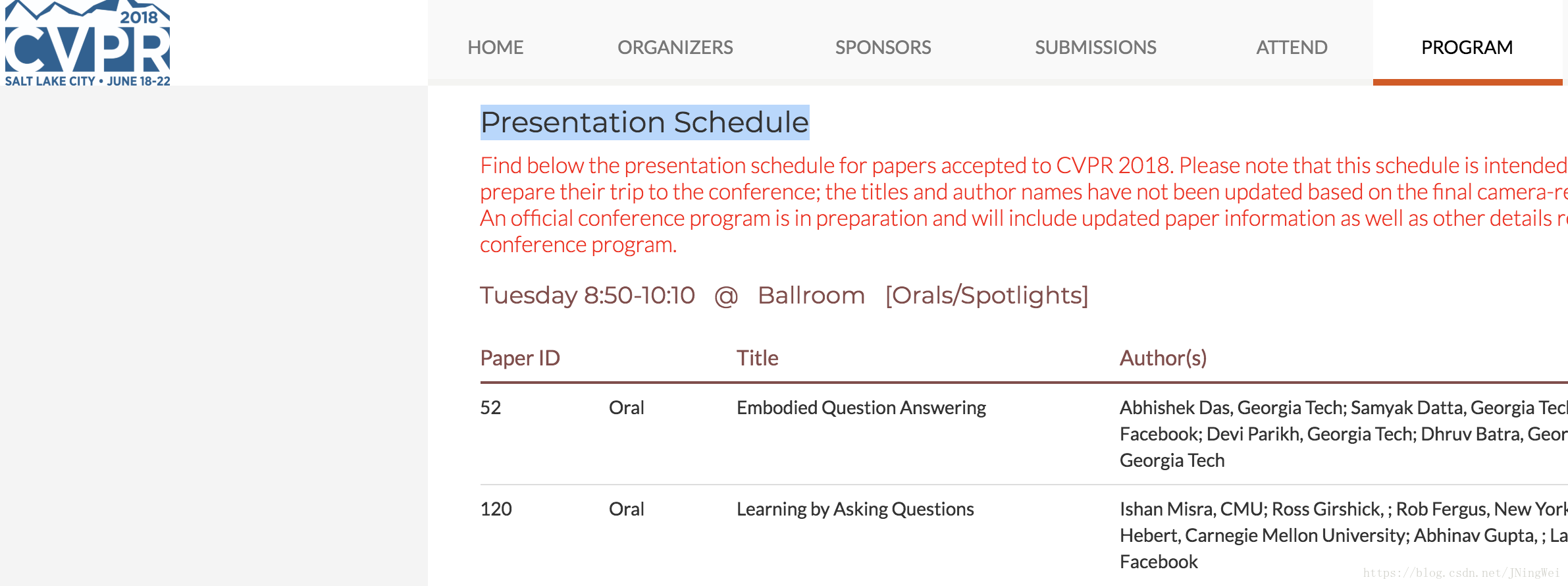Click the Embodied Question Answering title
Viewport: 1568px width, 586px height.
coord(861,408)
